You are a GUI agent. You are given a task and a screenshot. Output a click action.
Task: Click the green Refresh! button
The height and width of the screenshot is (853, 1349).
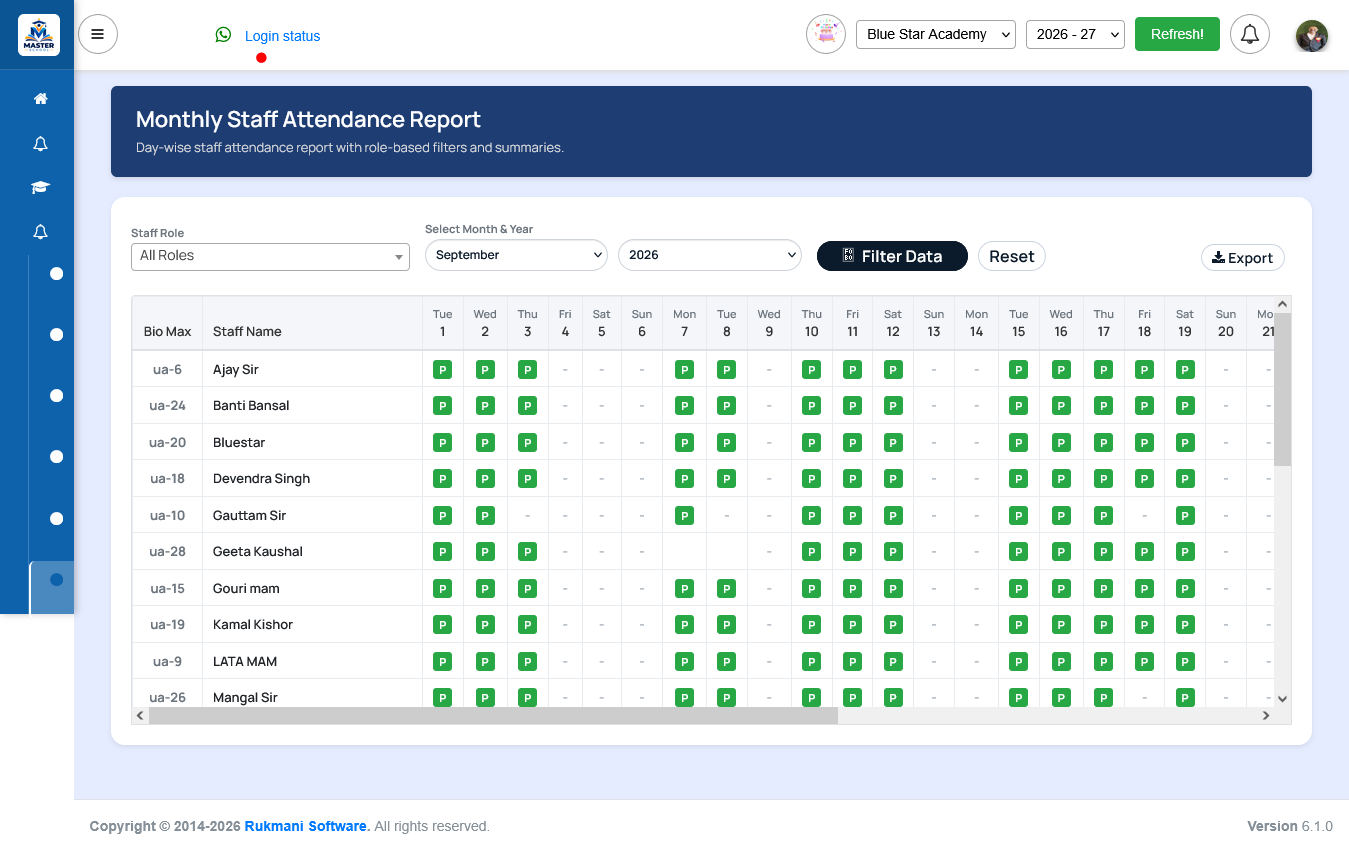[1177, 34]
